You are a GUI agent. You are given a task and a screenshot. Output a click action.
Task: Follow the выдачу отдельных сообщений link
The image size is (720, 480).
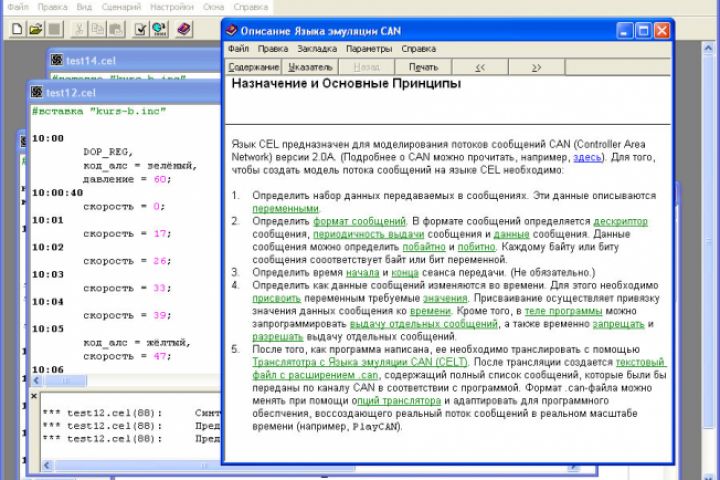(423, 324)
